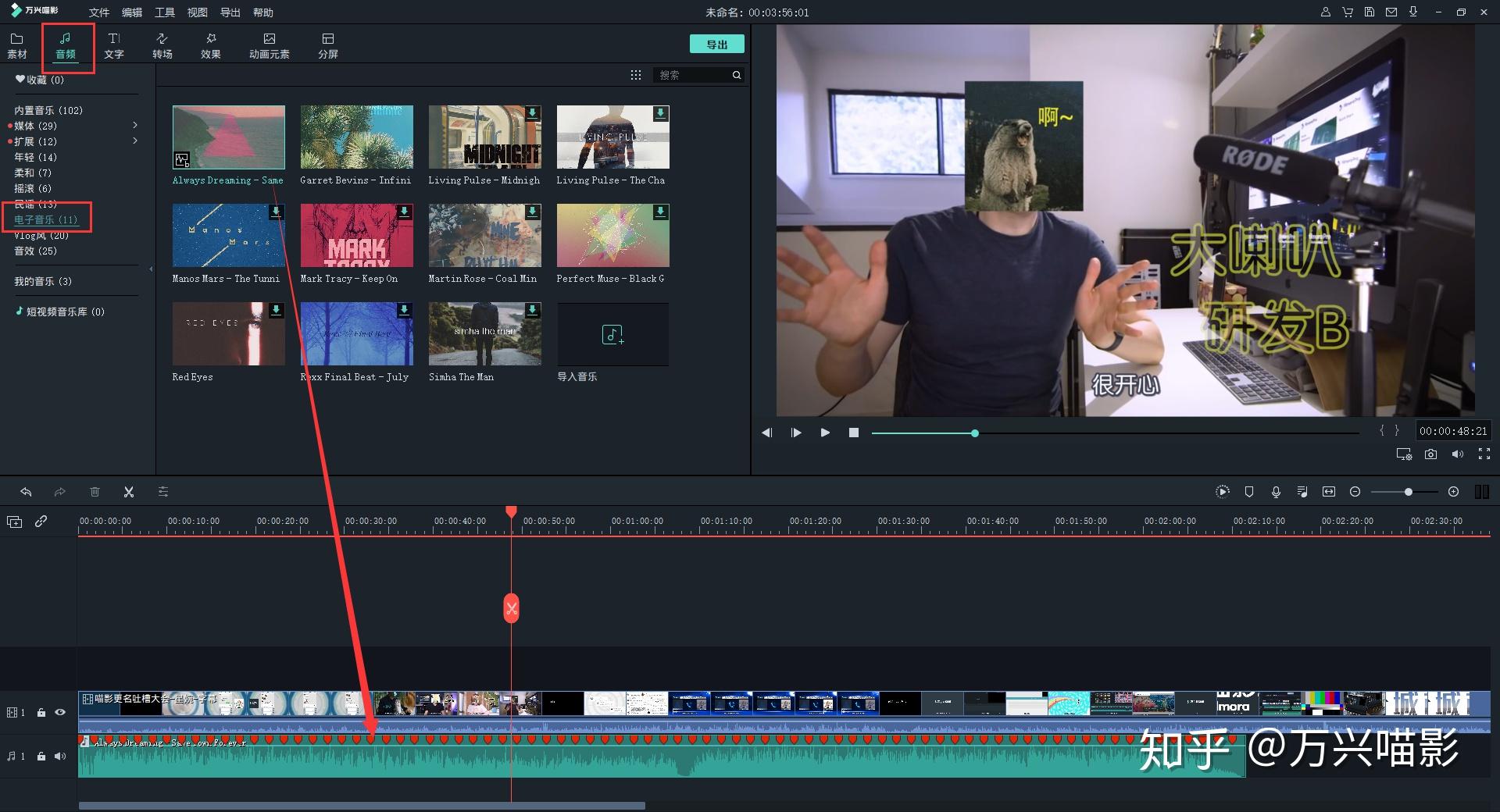Adjust the timeline zoom slider handle
The height and width of the screenshot is (812, 1500).
pyautogui.click(x=1408, y=492)
